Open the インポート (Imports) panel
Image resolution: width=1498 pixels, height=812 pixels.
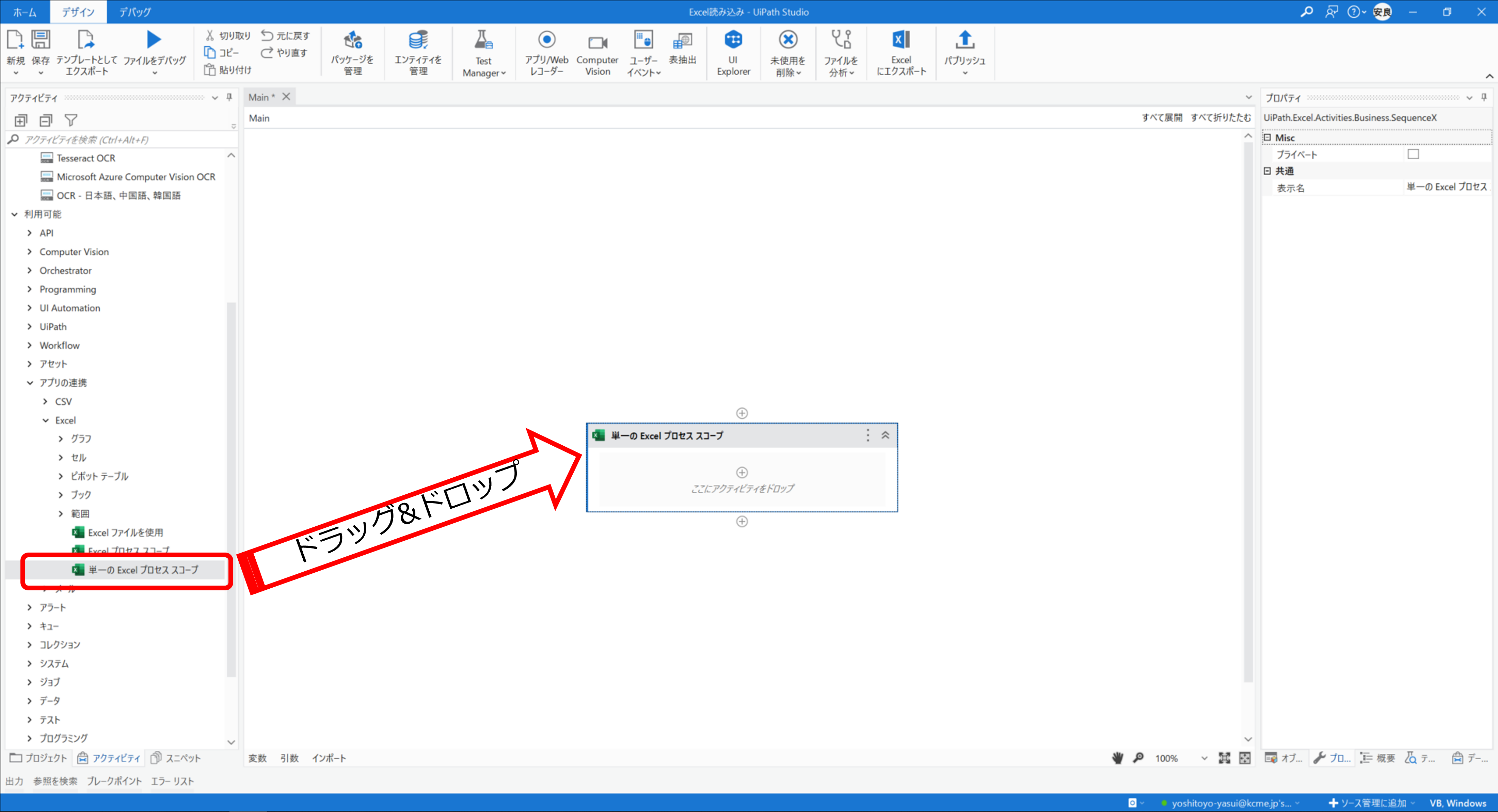coord(329,758)
